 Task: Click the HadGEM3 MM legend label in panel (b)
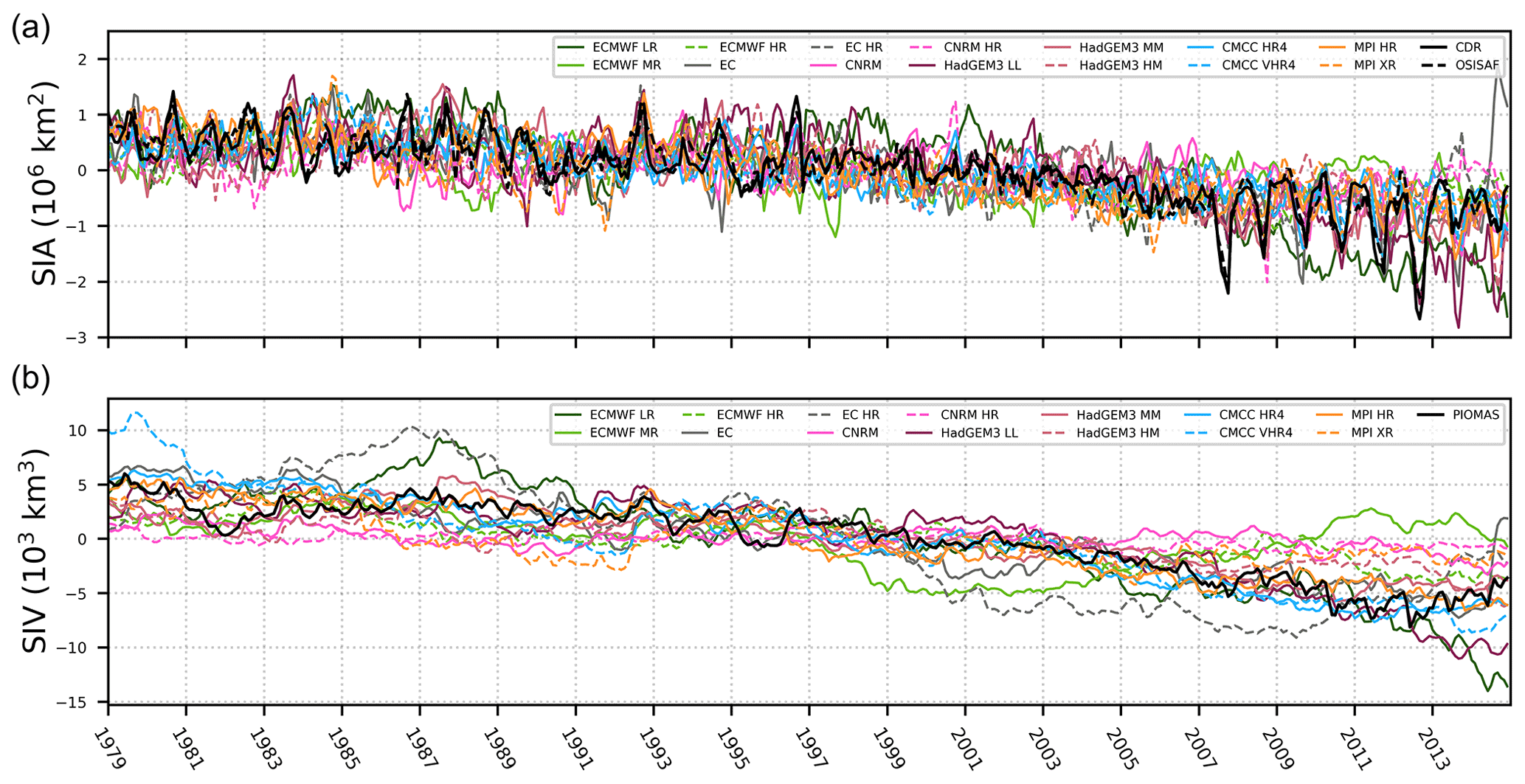[1118, 415]
